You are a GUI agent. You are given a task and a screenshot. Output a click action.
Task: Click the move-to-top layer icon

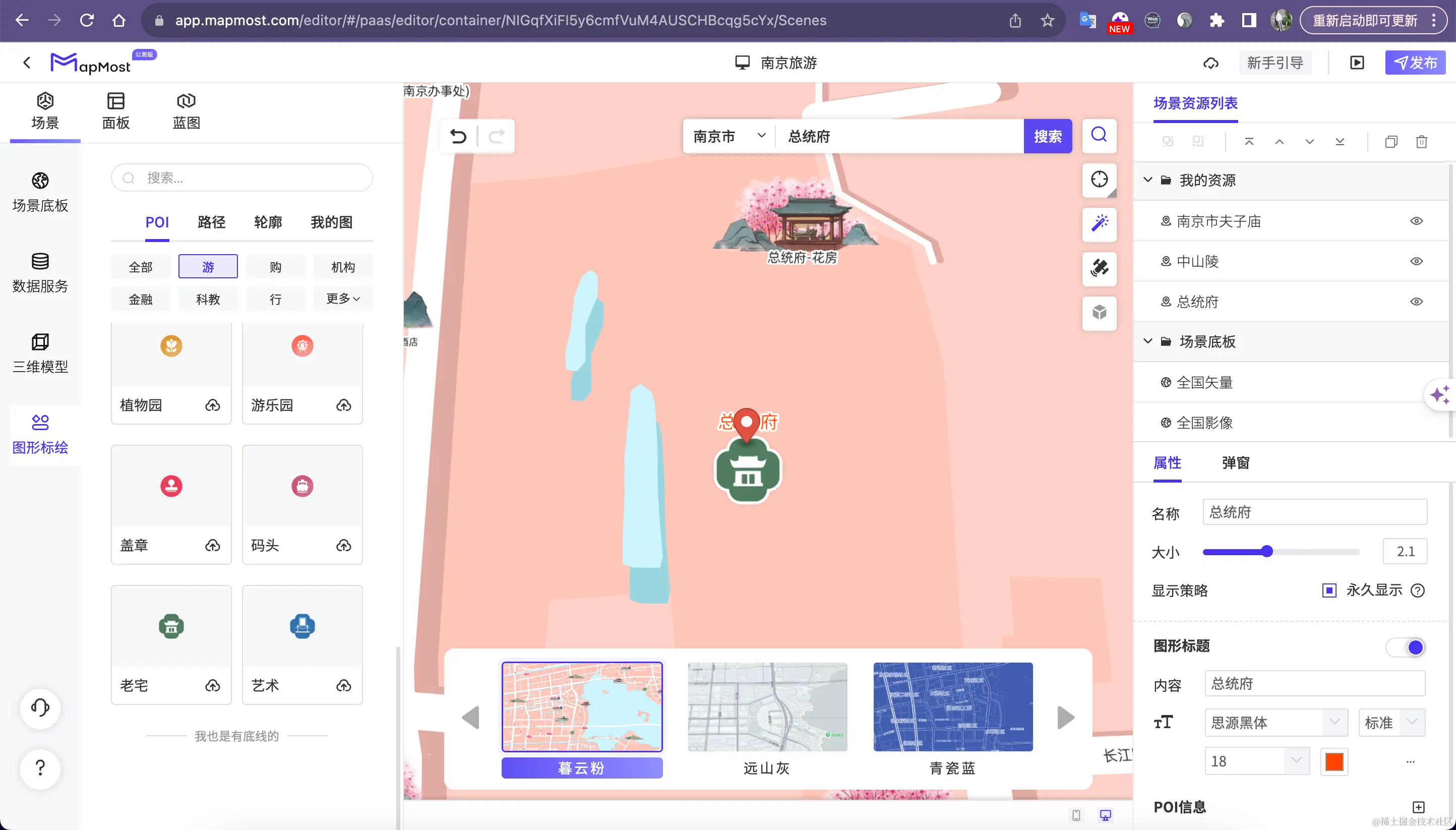(1249, 141)
